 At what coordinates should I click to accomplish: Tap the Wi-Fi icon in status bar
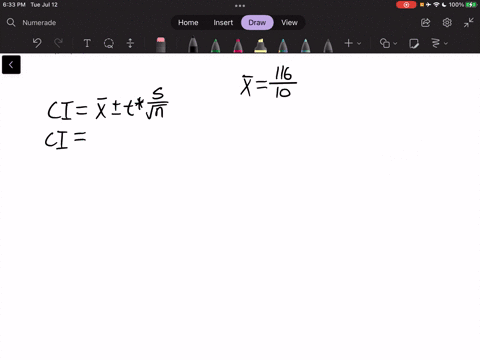(436, 5)
